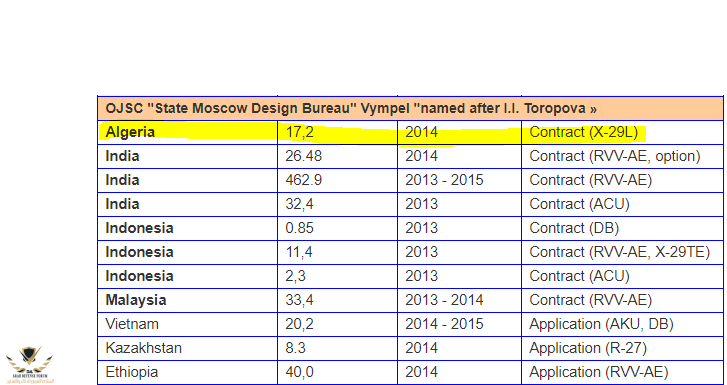Viewport: 727px width, 385px height.
Task: Select the 2014 - 2015 Vietnam period cell
Action: point(459,324)
